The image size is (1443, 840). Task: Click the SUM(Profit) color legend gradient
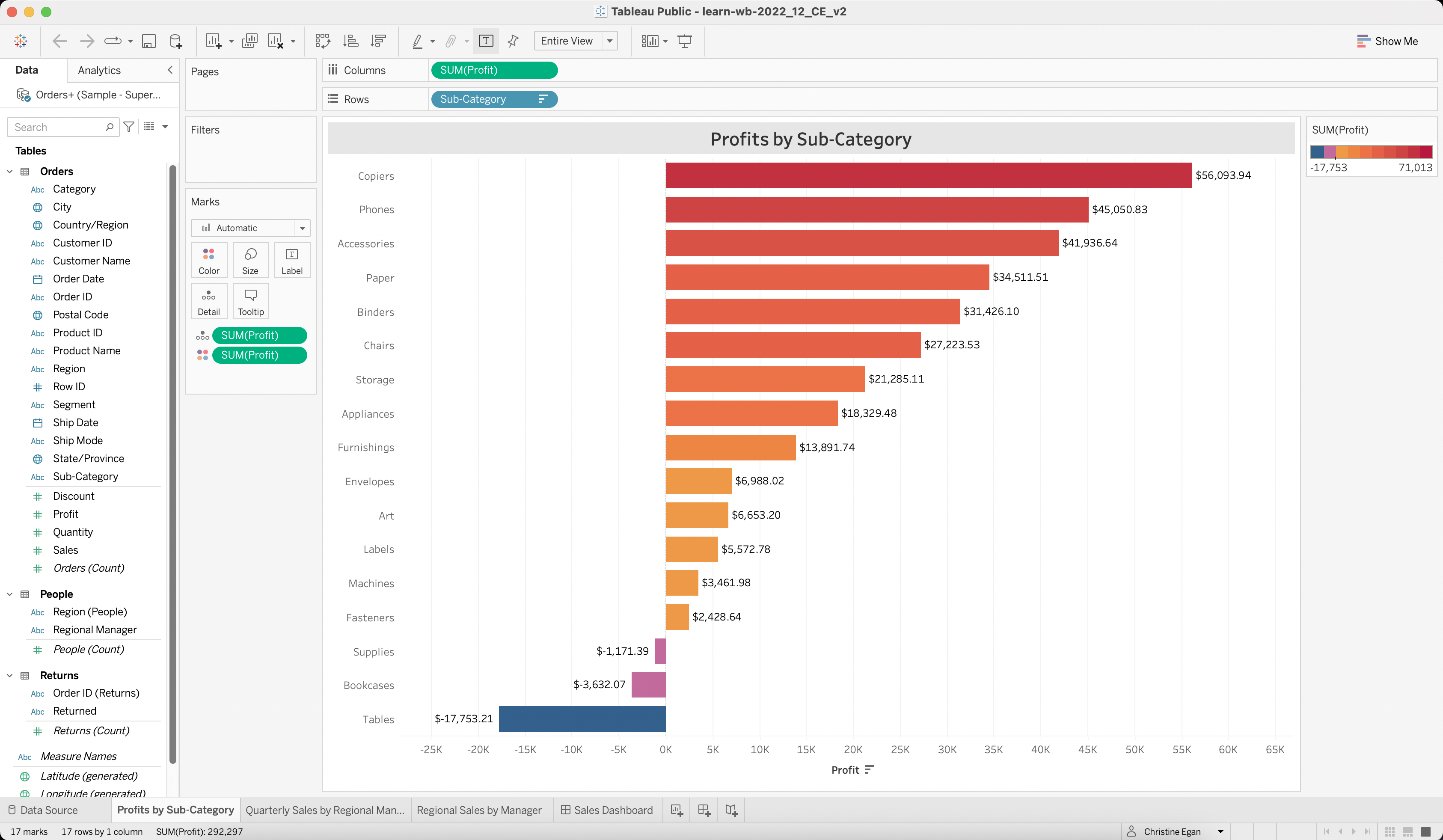click(1371, 152)
